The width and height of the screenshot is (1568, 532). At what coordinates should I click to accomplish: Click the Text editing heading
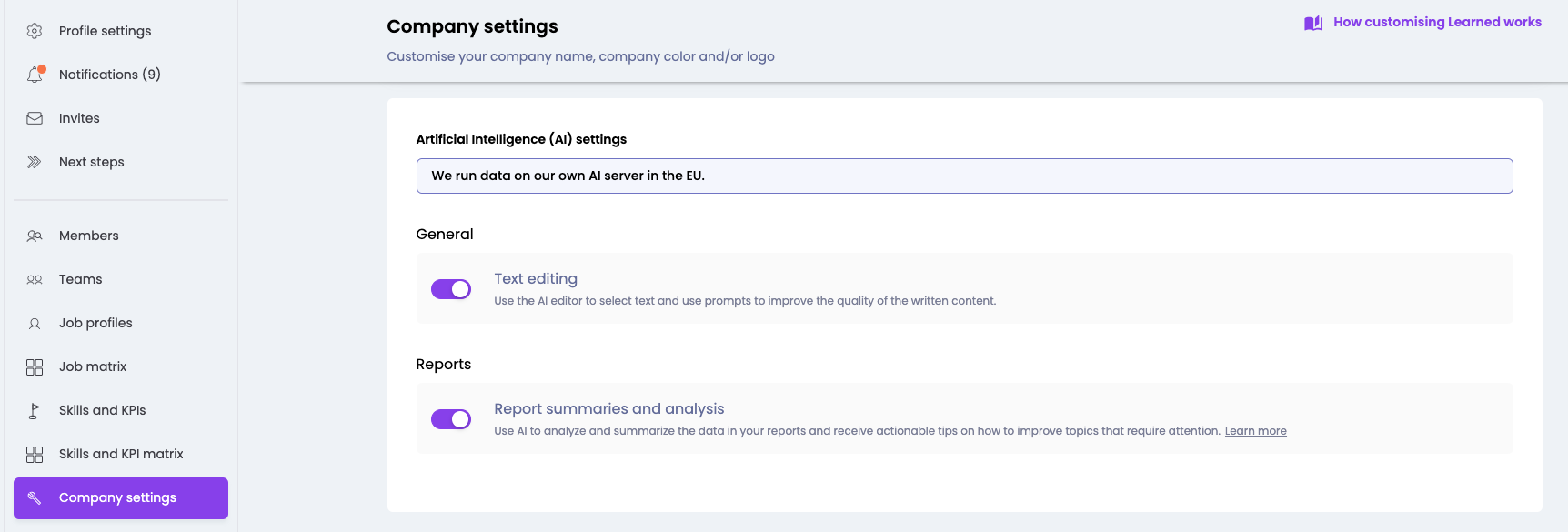[x=536, y=278]
